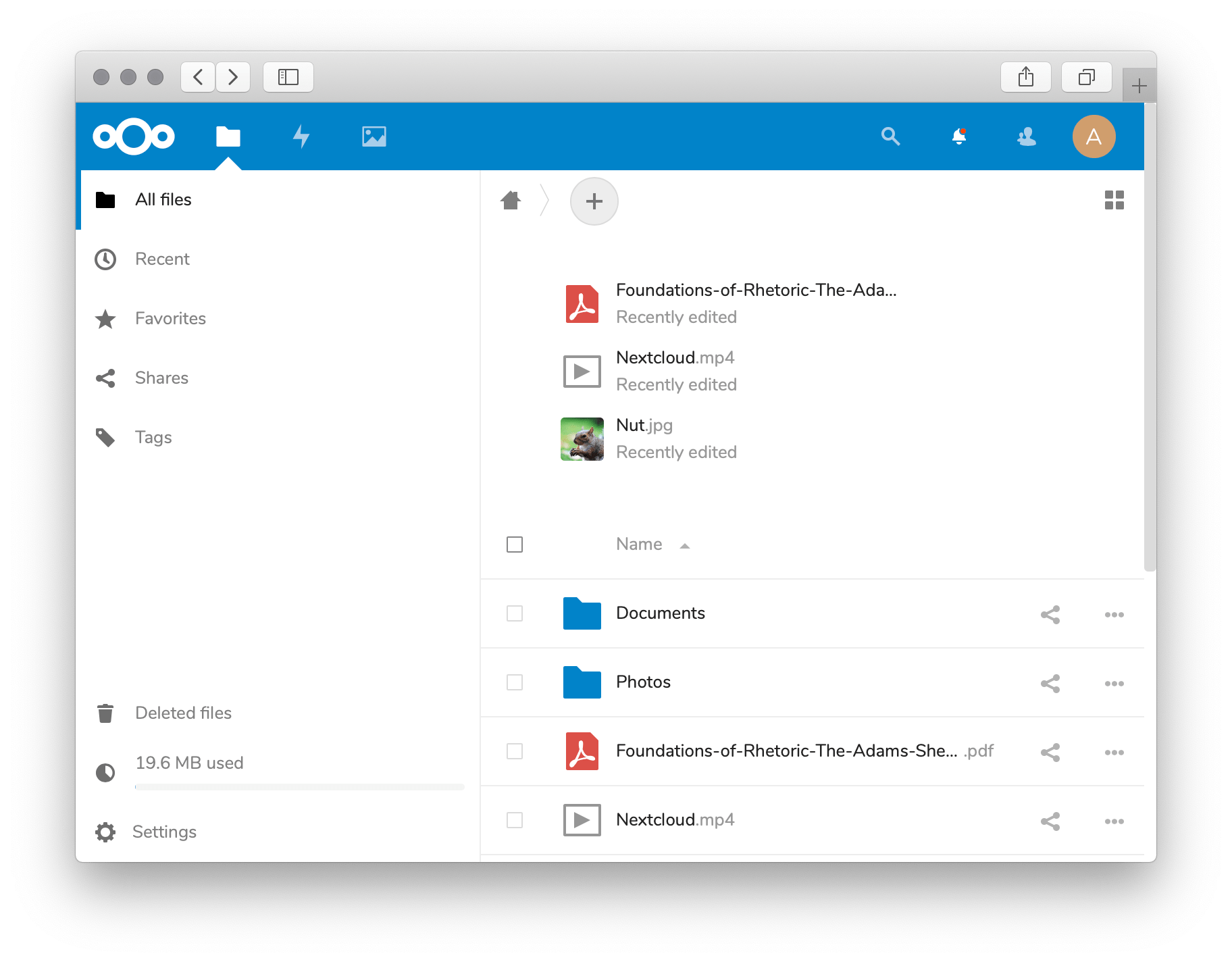
Task: Open Deleted files section
Action: [x=183, y=713]
